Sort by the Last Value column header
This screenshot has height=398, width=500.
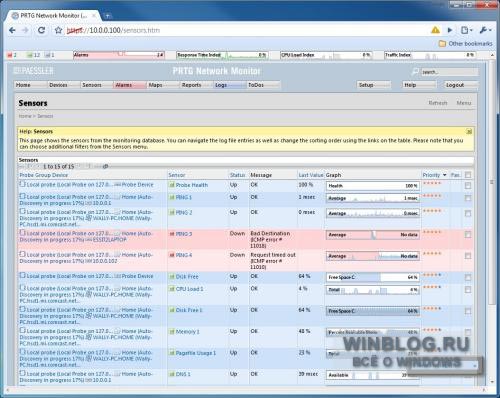click(311, 175)
